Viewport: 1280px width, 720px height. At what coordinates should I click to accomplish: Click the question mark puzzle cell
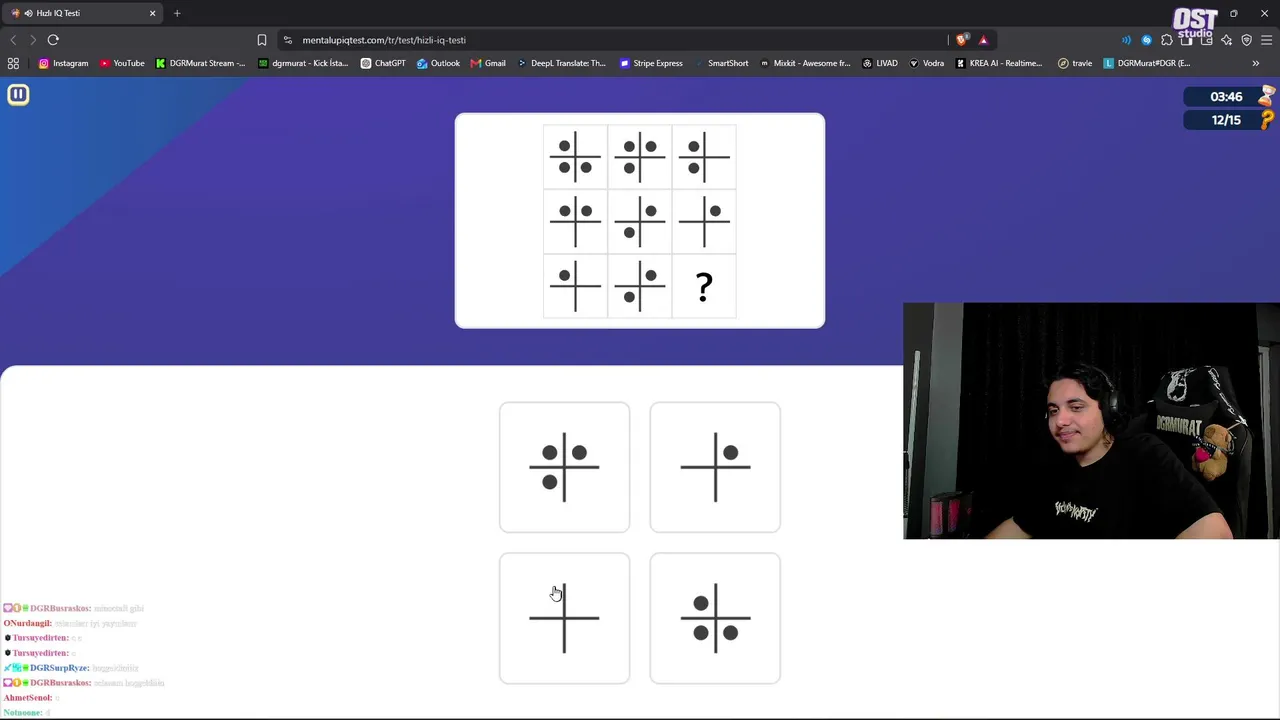tap(704, 287)
